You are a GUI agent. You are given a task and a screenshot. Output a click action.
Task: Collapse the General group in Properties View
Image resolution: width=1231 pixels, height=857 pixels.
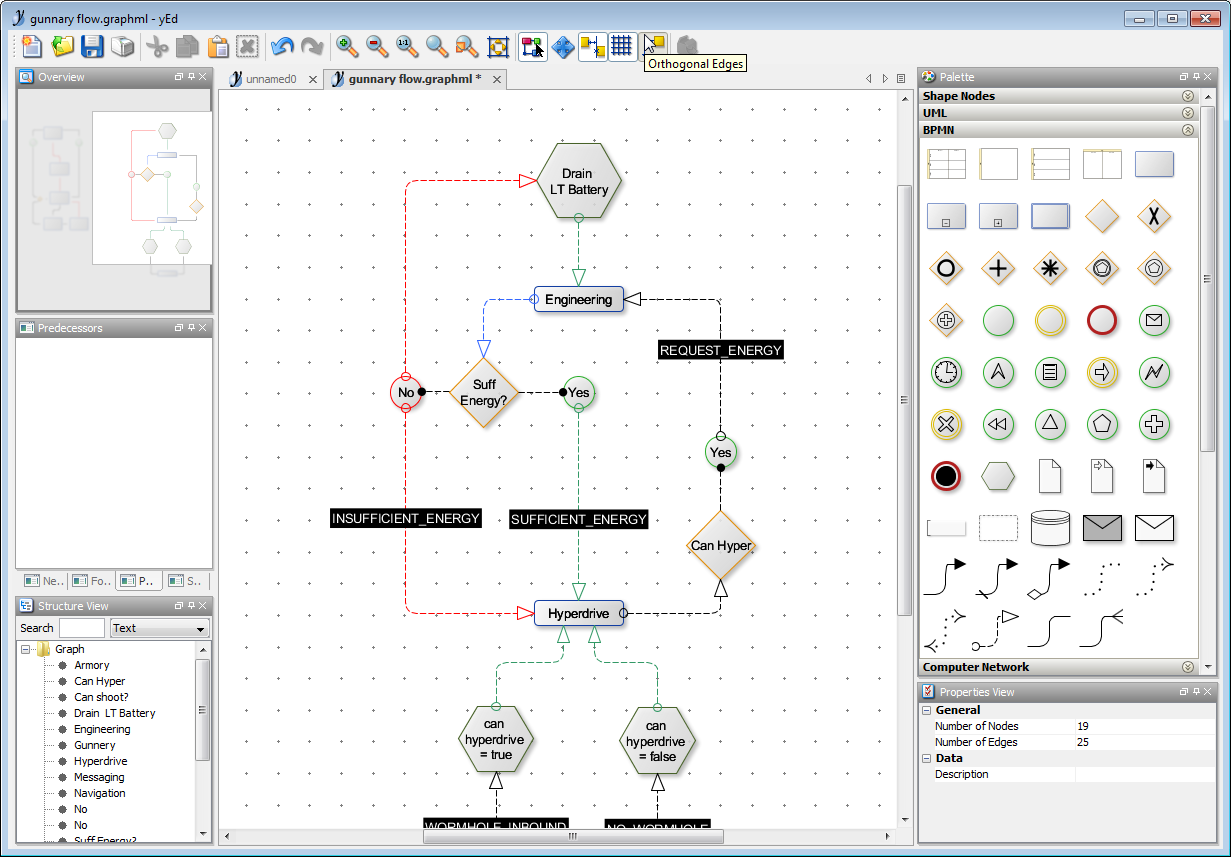pos(927,710)
